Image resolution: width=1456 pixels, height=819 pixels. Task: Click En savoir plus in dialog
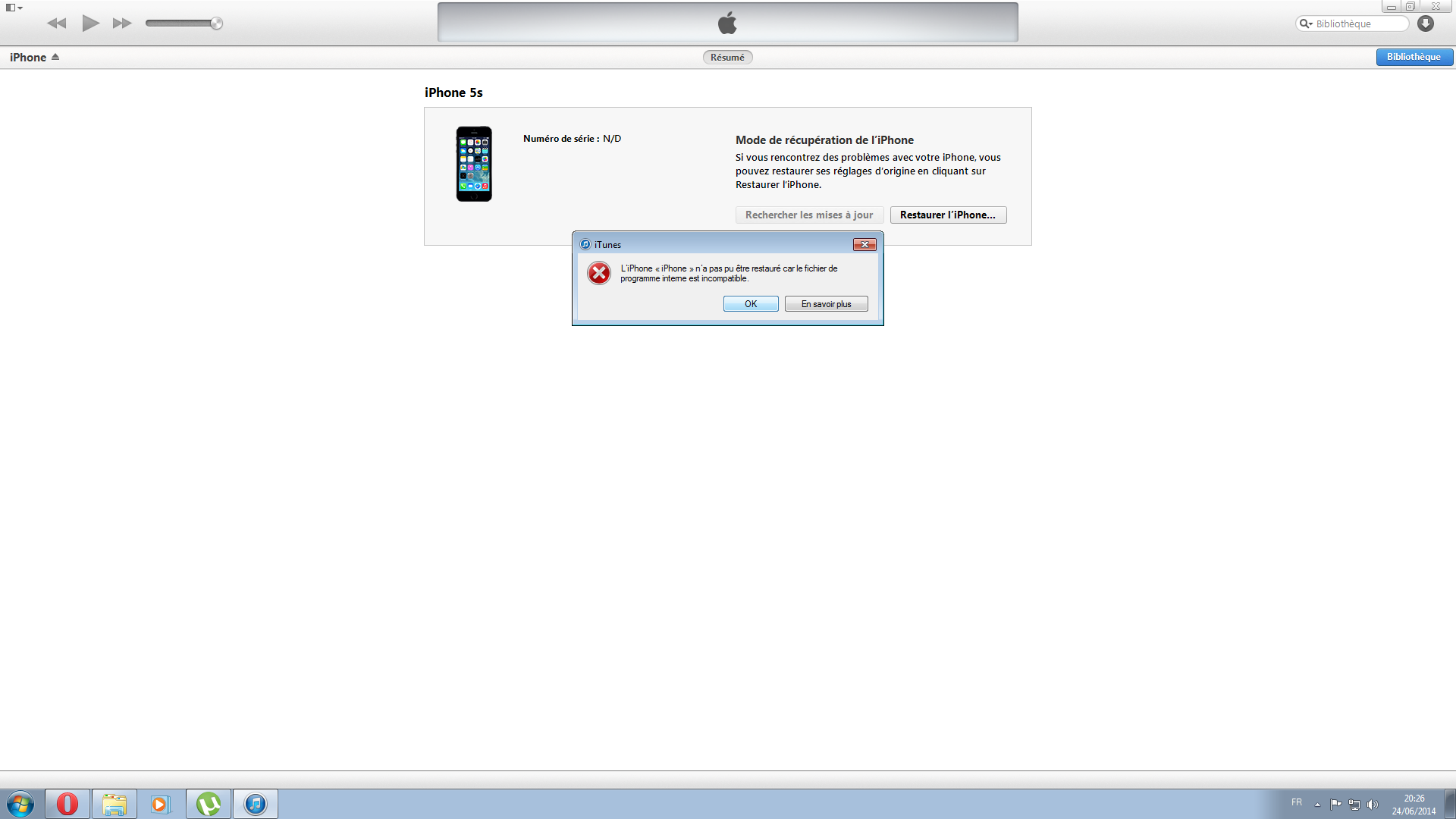tap(826, 304)
